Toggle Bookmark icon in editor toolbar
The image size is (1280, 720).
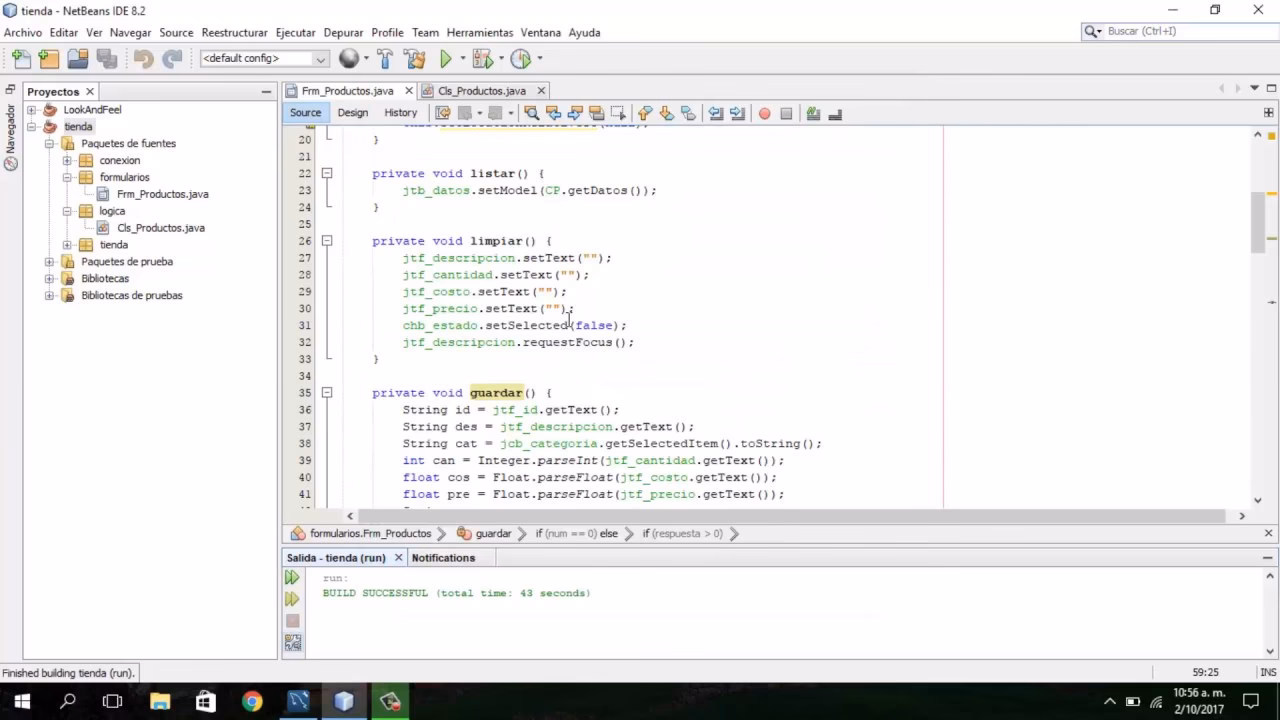[x=688, y=113]
